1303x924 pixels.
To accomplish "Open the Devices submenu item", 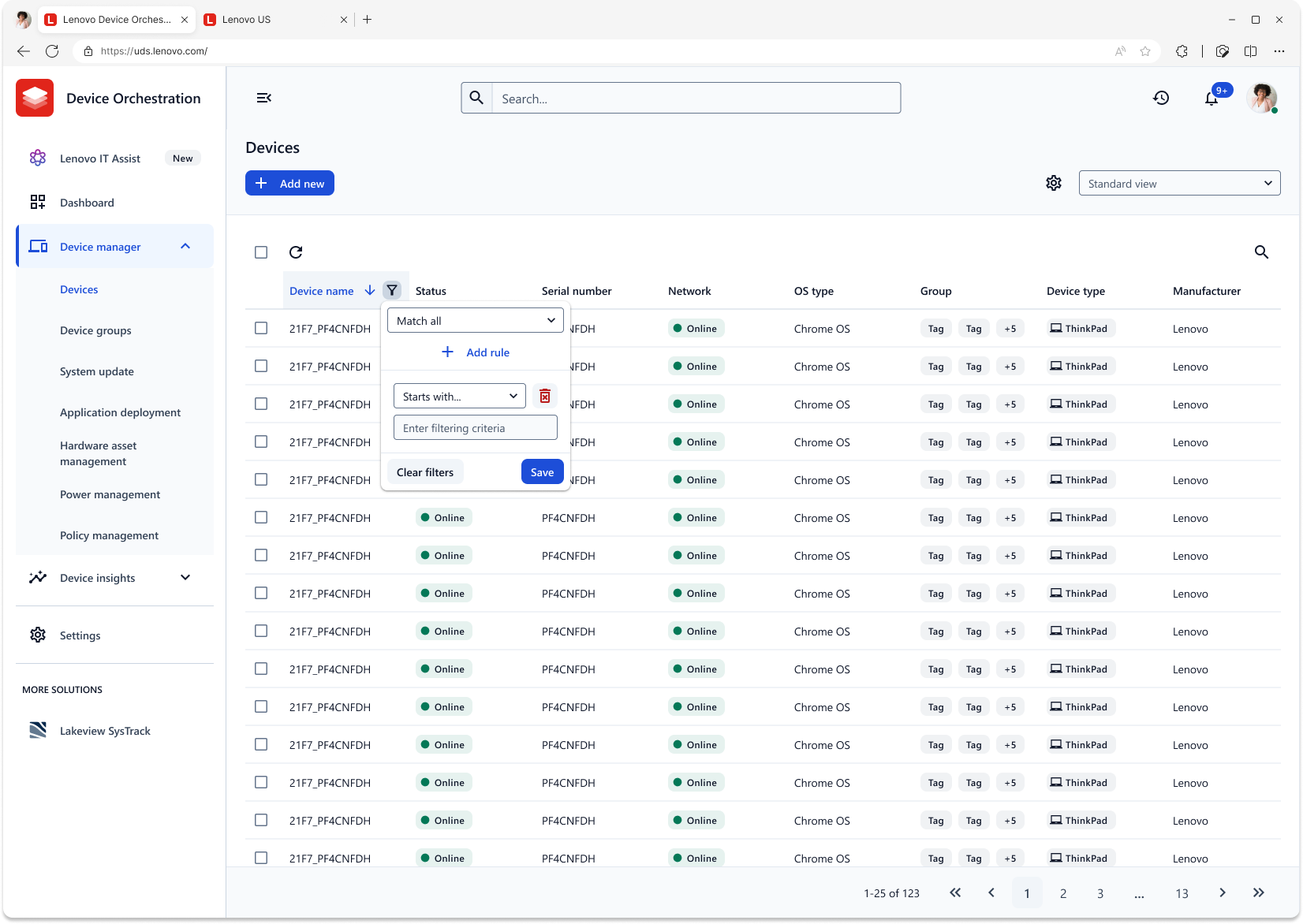I will [79, 289].
